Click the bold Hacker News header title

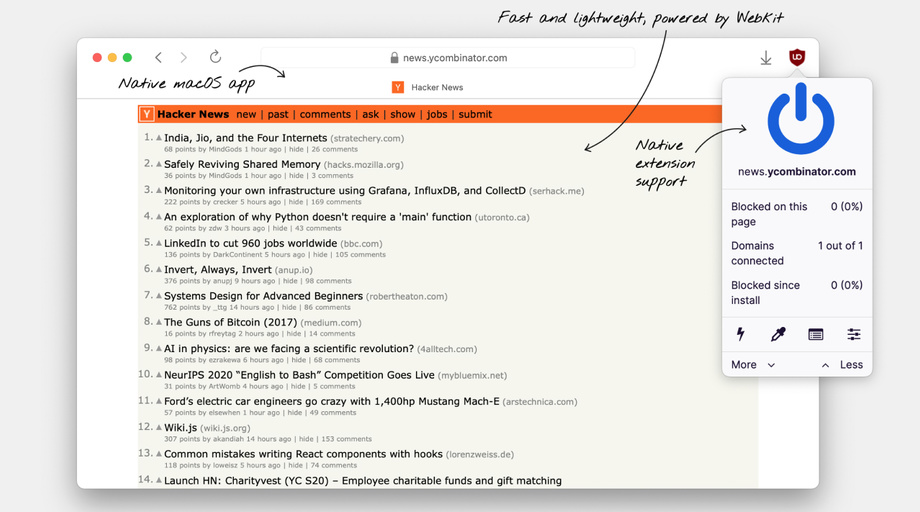pyautogui.click(x=193, y=114)
